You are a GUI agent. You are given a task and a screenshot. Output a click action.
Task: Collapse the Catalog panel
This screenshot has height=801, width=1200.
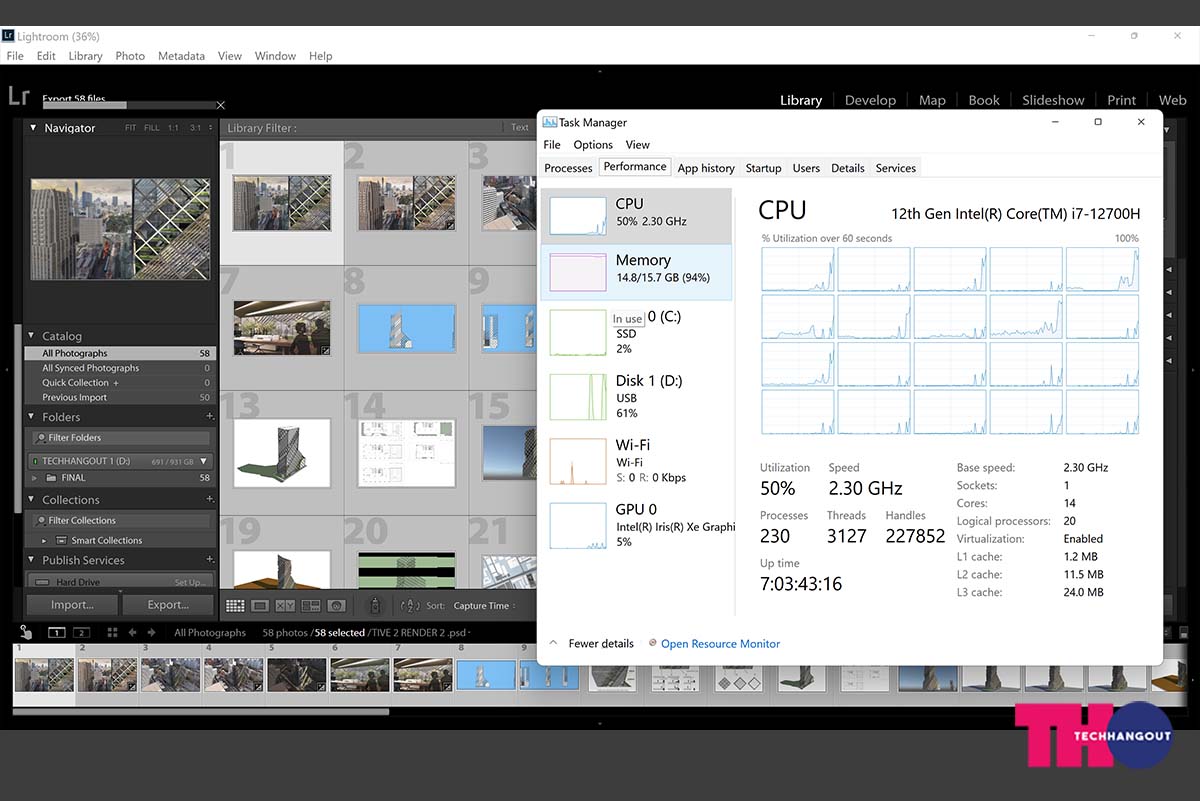[x=32, y=336]
